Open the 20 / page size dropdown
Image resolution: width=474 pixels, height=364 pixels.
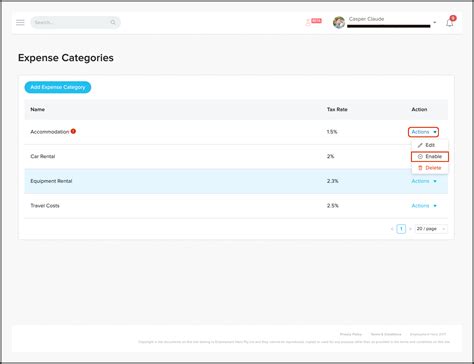point(431,229)
